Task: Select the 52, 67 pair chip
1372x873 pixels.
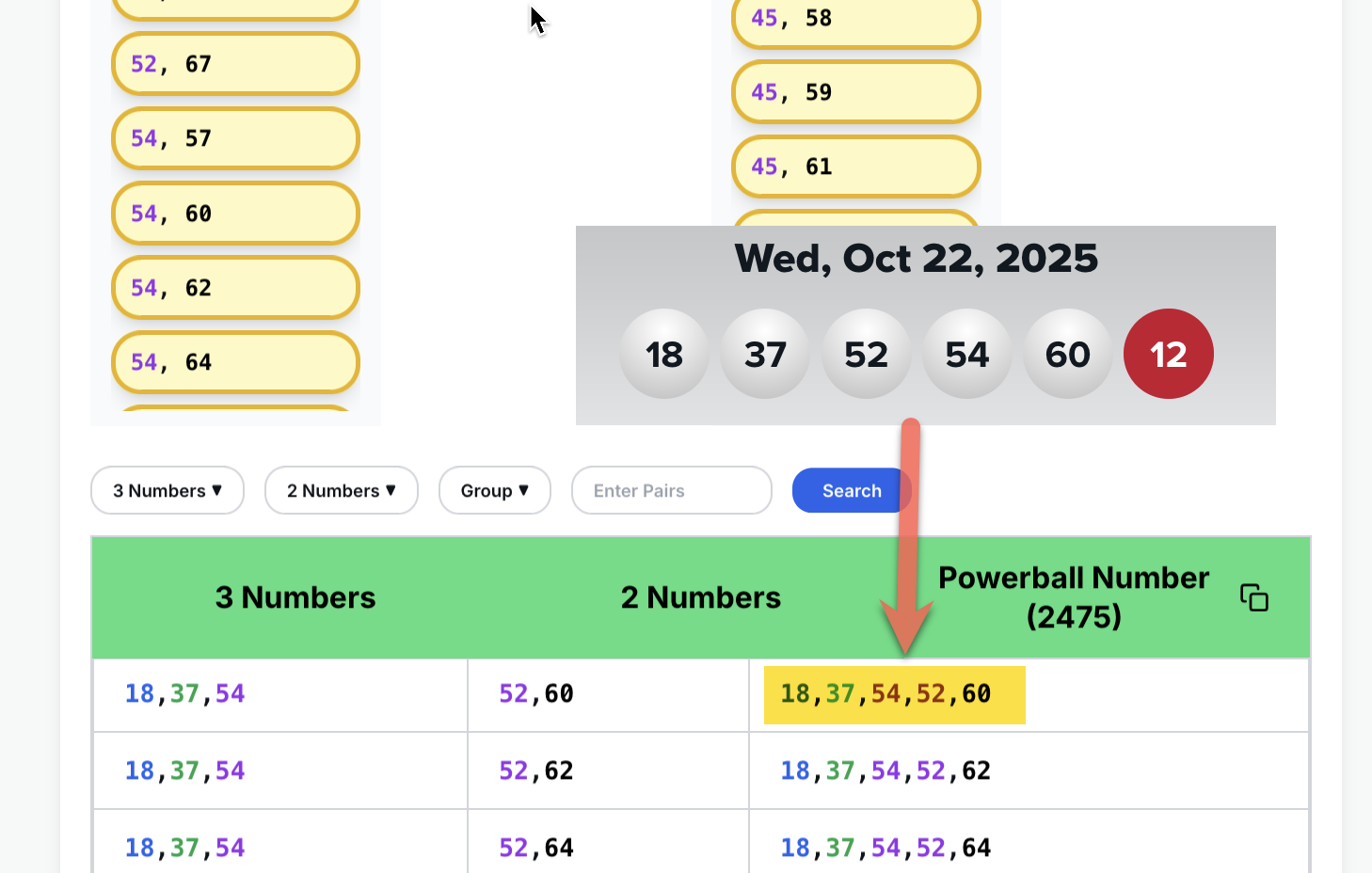Action: [235, 64]
